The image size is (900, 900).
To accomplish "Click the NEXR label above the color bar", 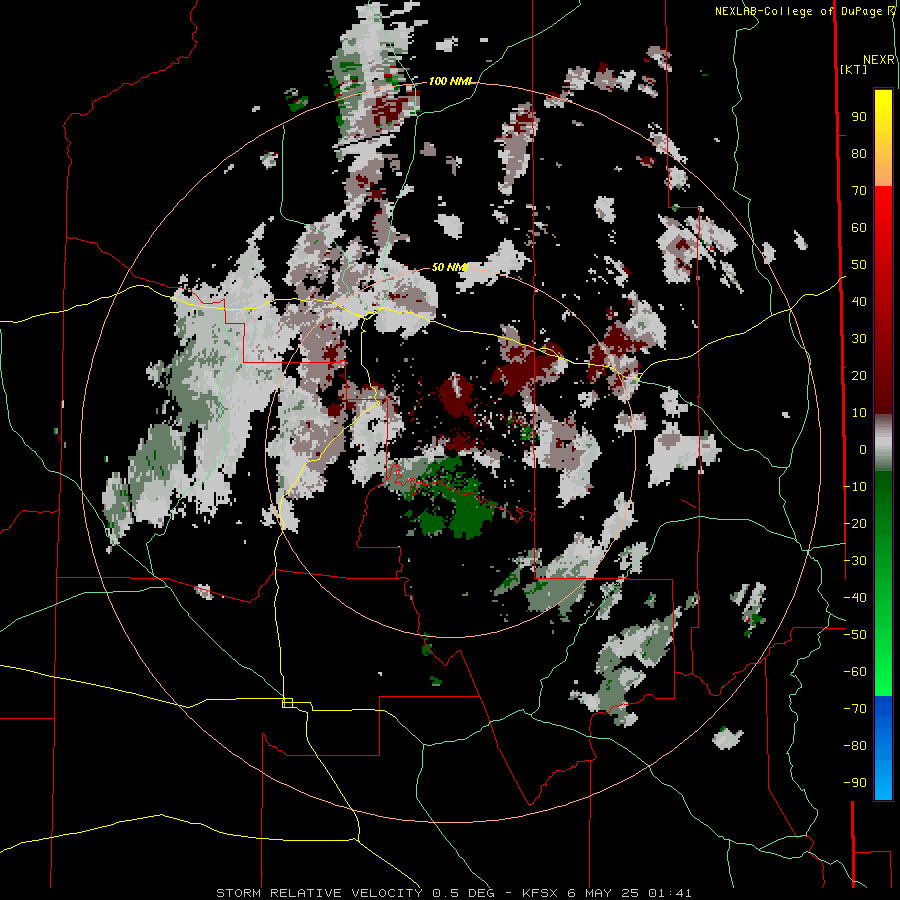I will [x=879, y=60].
